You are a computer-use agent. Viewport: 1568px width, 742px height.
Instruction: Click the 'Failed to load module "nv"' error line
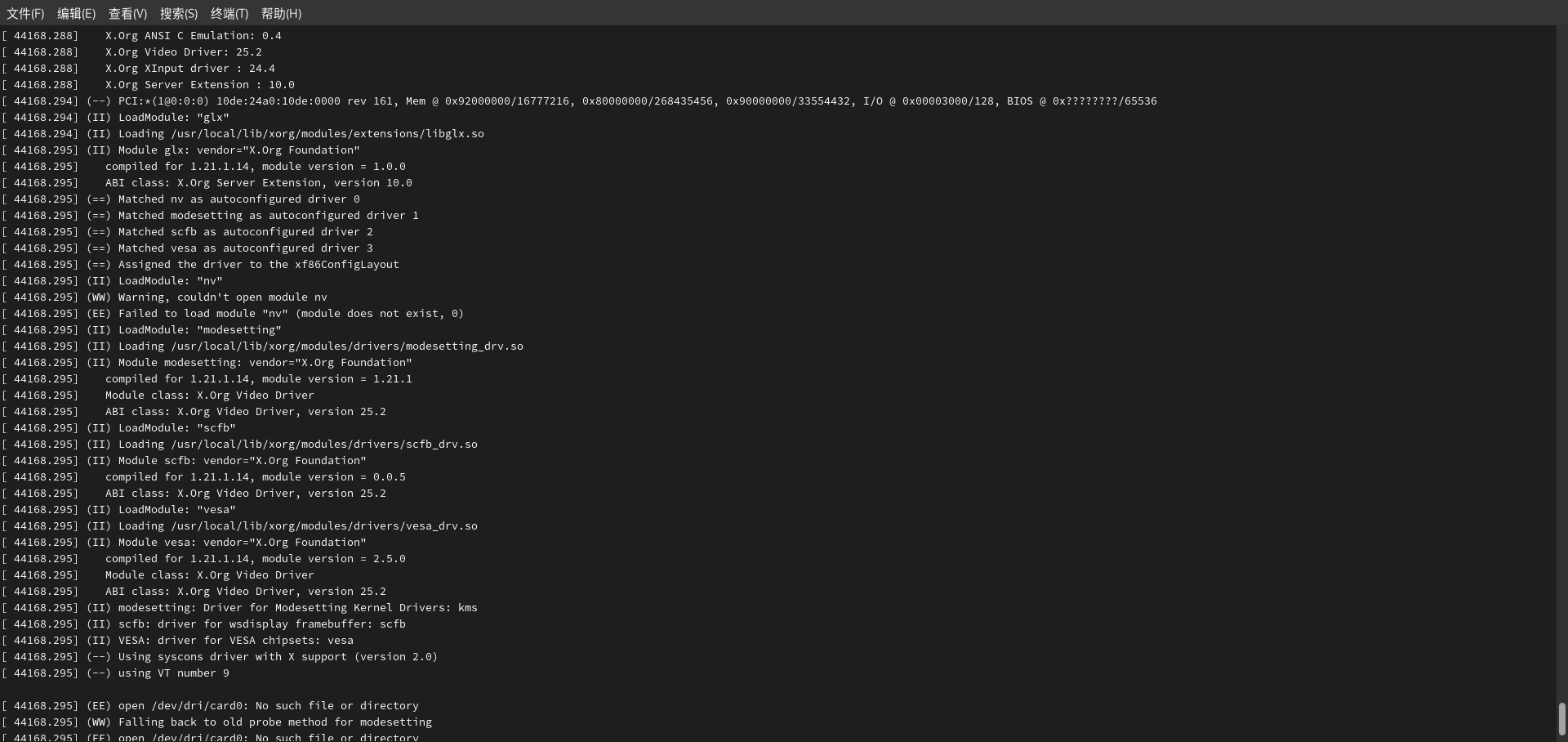pyautogui.click(x=290, y=314)
